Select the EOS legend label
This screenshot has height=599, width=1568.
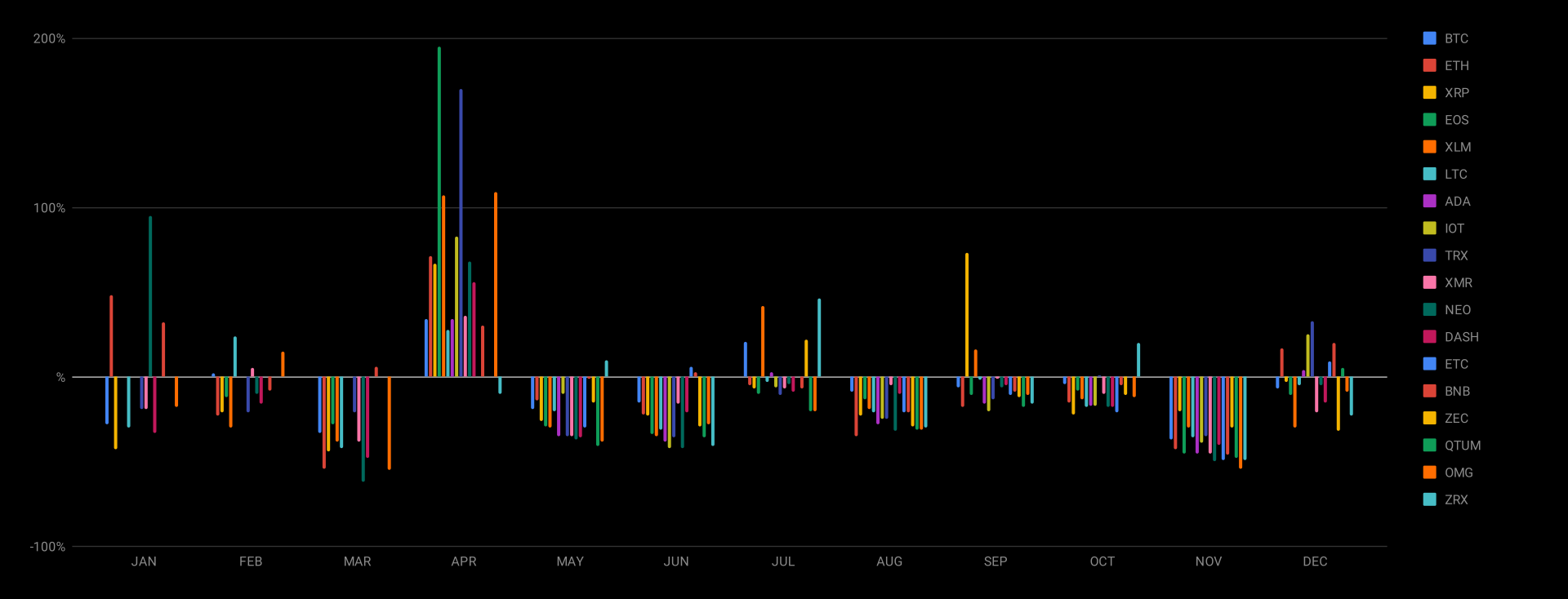pos(1456,120)
